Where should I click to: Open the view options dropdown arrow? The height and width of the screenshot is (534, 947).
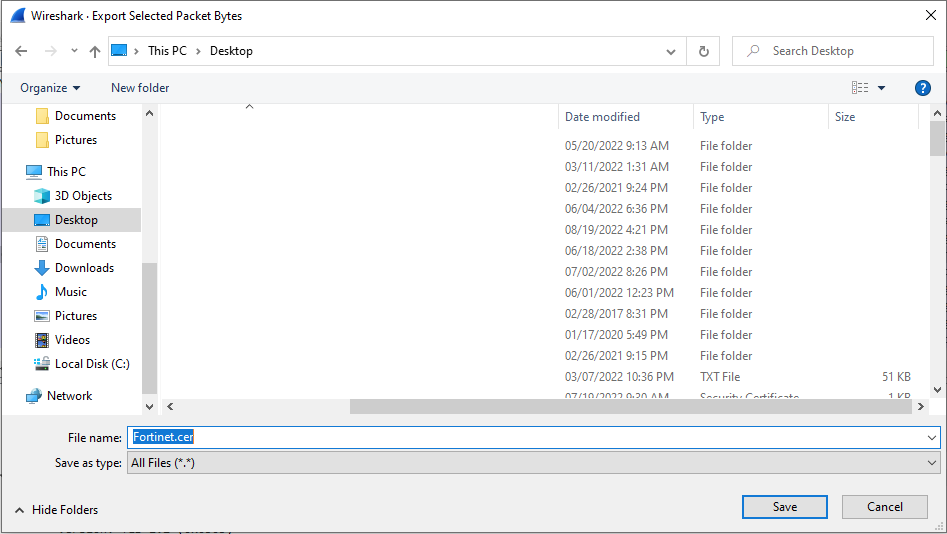pyautogui.click(x=881, y=88)
